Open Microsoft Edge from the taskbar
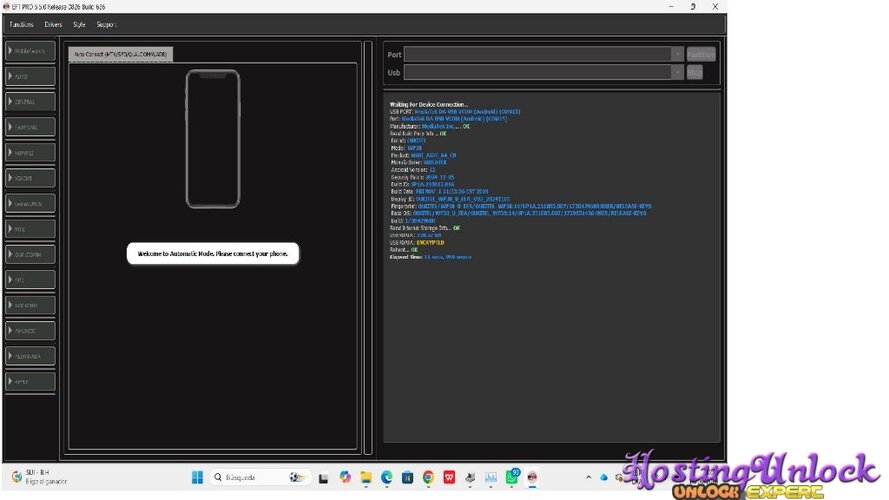The width and height of the screenshot is (889, 500). point(387,477)
